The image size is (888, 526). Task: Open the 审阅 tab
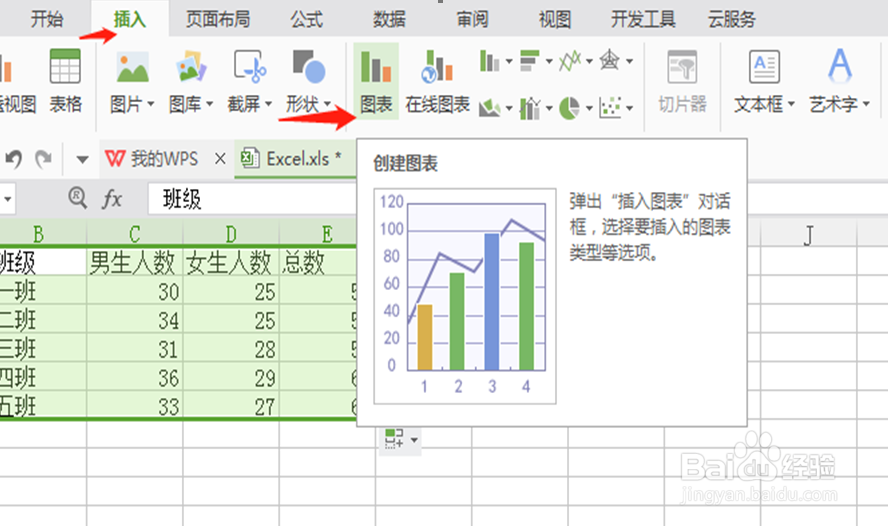coord(472,19)
